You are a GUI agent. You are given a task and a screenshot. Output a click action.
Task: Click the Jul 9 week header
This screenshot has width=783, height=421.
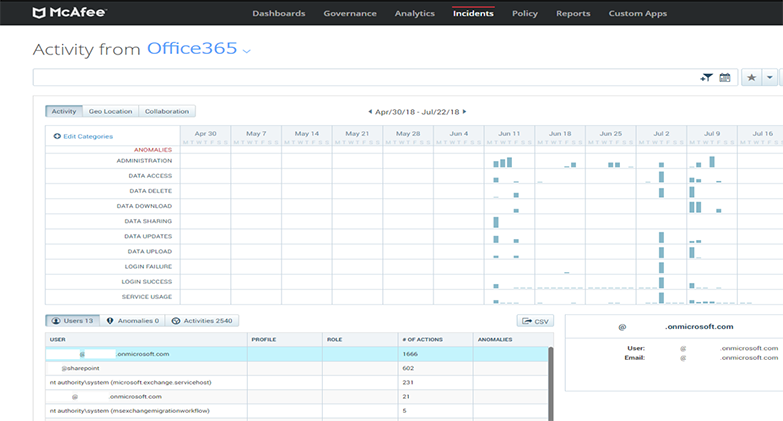point(712,133)
